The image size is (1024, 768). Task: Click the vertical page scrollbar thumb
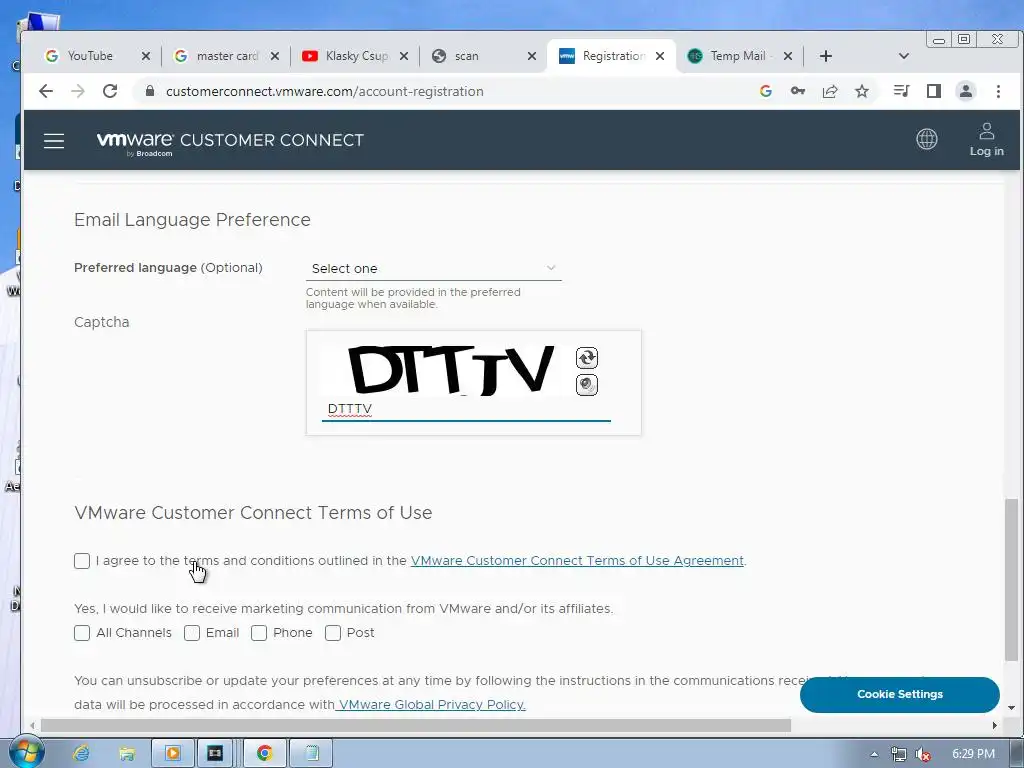[x=1011, y=581]
